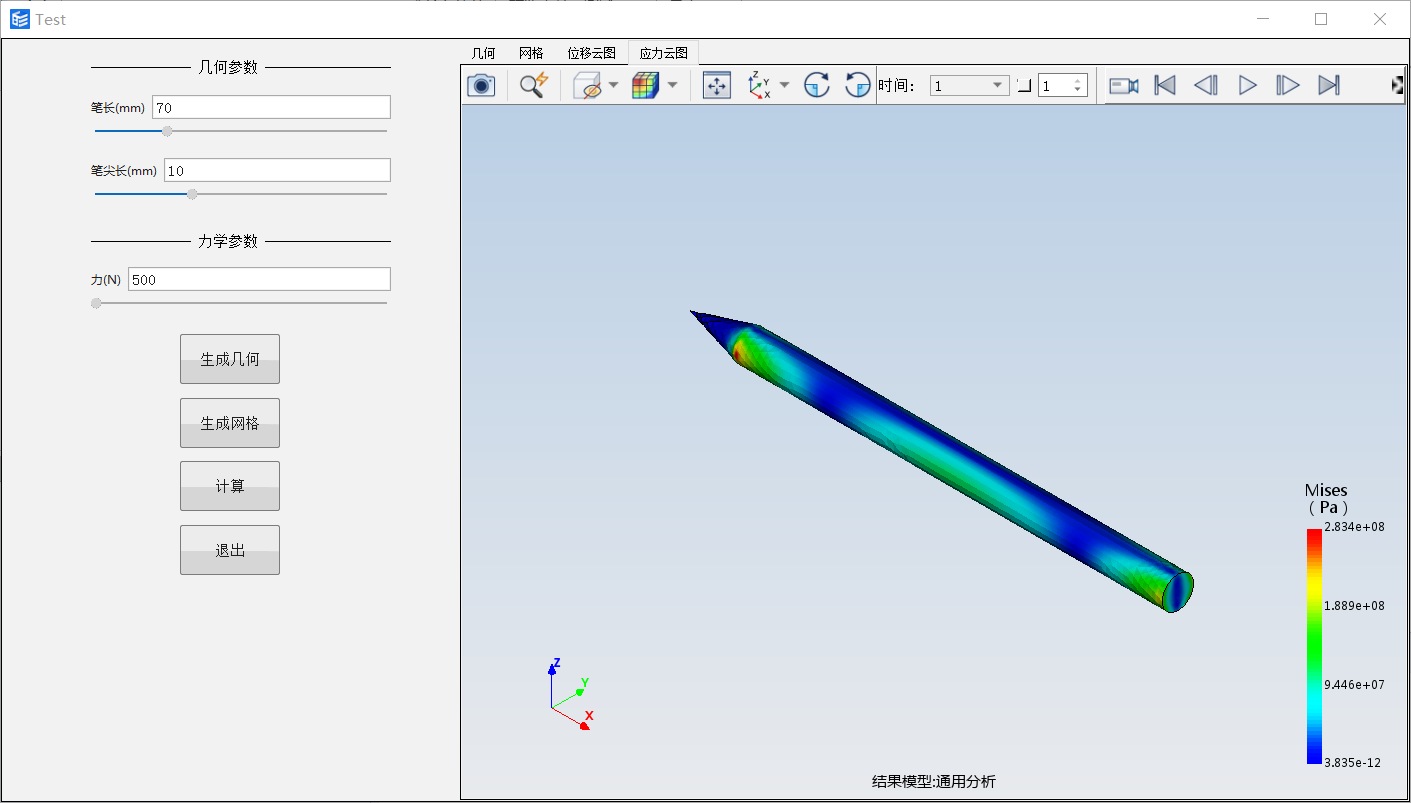
Task: Switch to the 网格 tab
Action: (531, 53)
